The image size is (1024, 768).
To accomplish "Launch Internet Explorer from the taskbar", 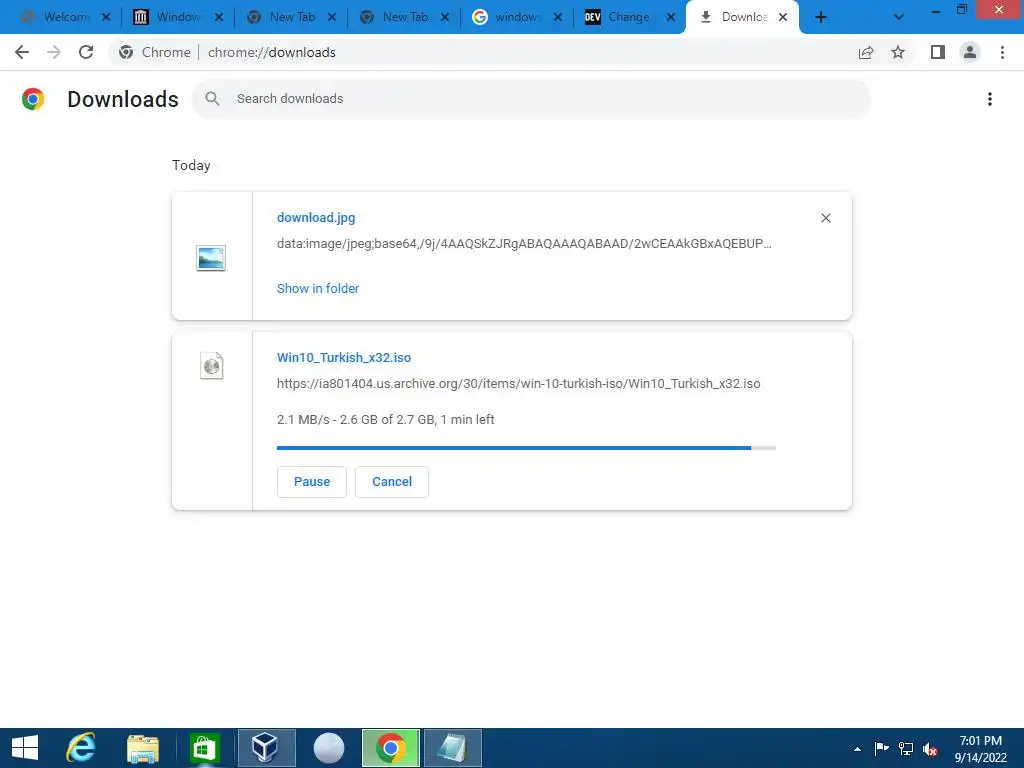I will pyautogui.click(x=81, y=748).
